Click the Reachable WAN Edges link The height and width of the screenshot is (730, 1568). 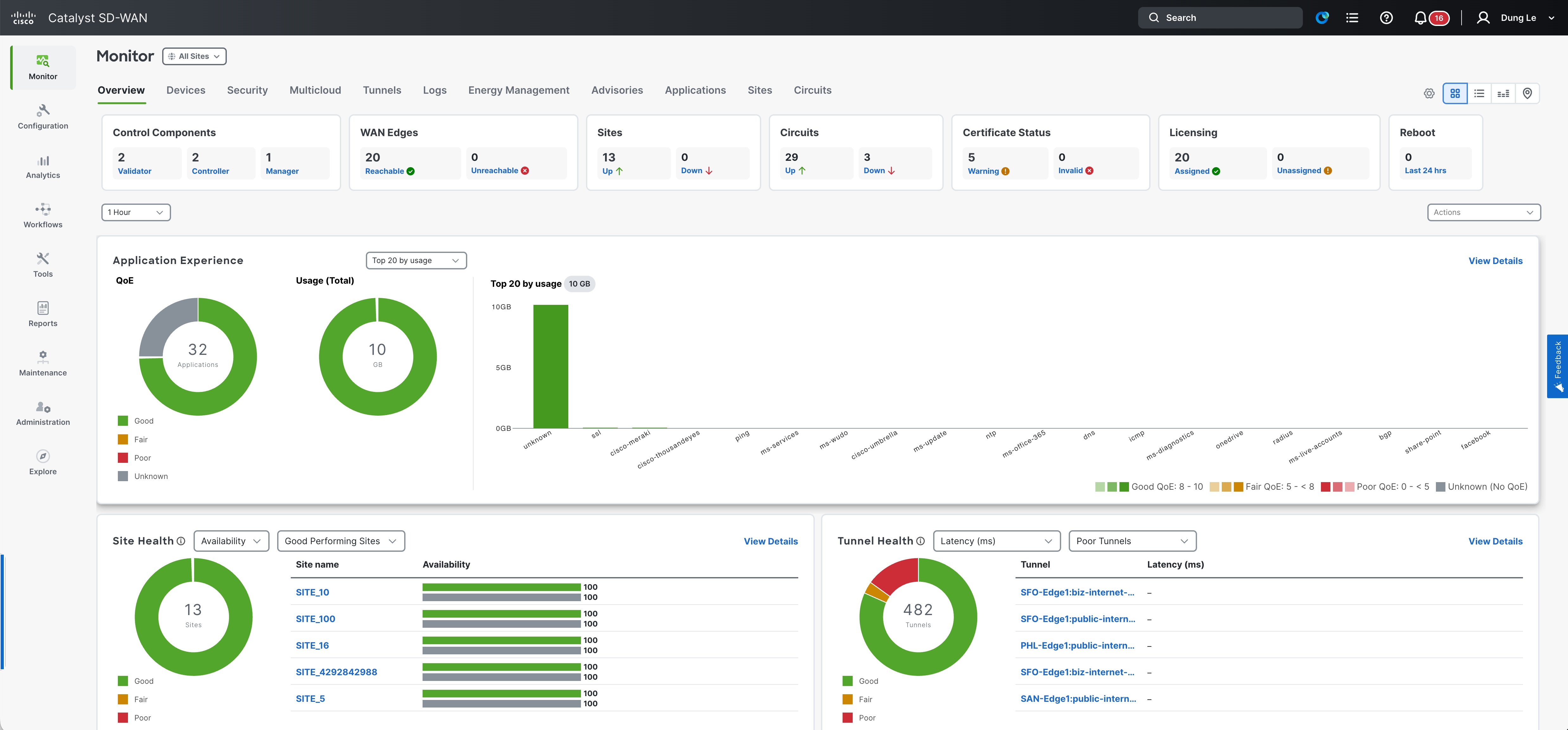point(385,171)
